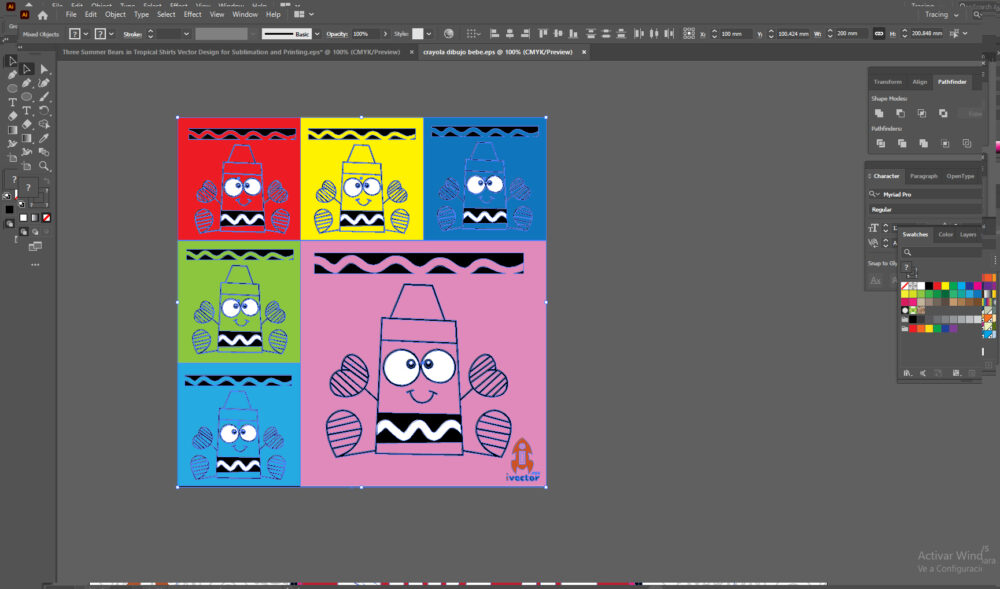1000x589 pixels.
Task: Open the Basic brush definition dropdown
Action: [x=318, y=34]
